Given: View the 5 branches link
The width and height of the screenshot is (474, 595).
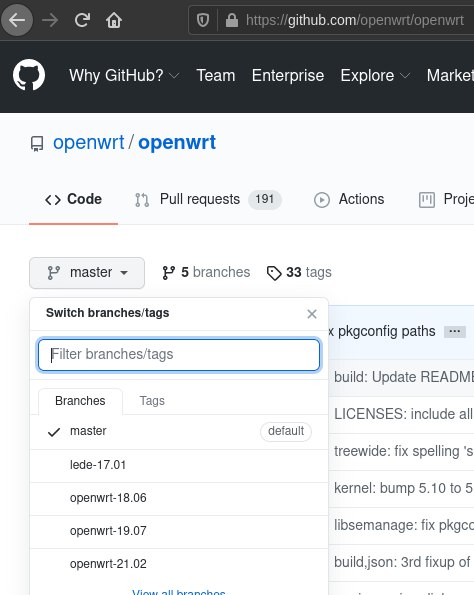Looking at the screenshot, I should [206, 272].
